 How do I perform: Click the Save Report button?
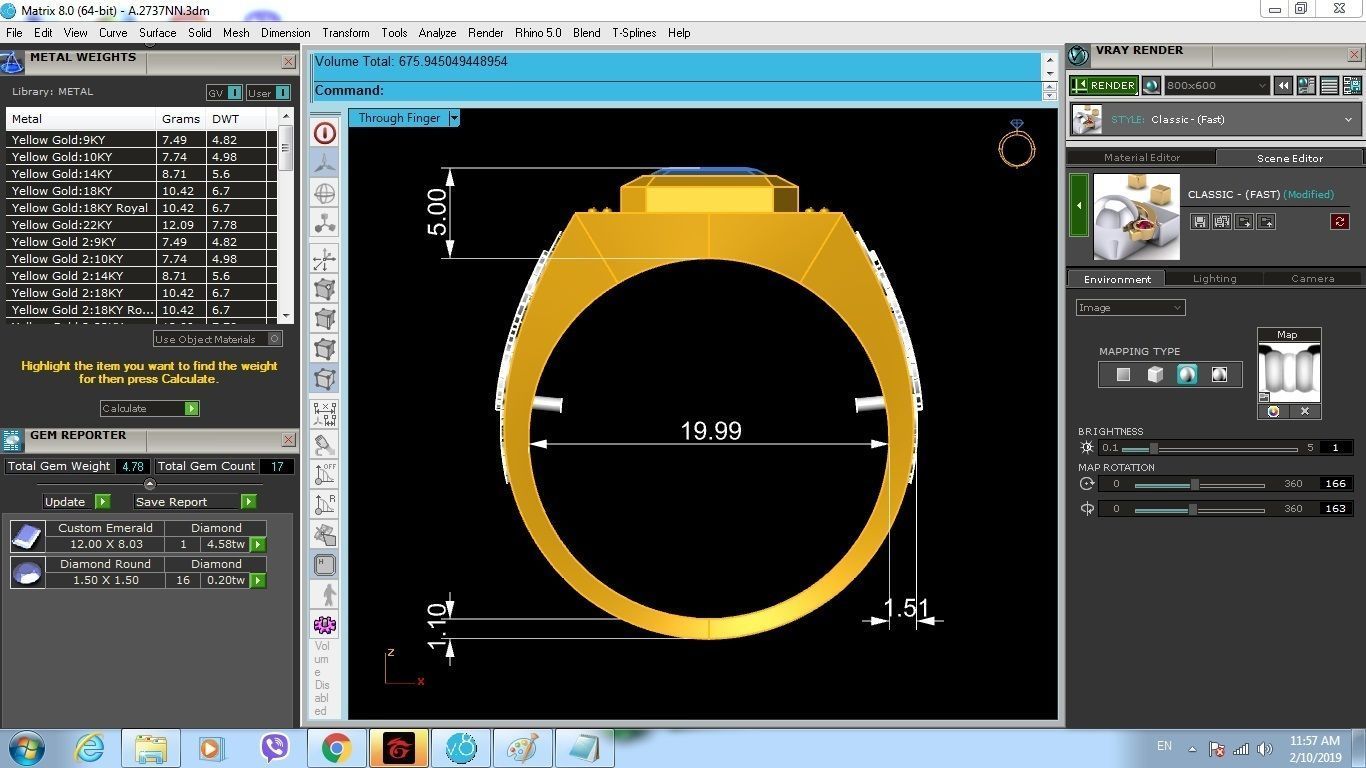(x=195, y=502)
